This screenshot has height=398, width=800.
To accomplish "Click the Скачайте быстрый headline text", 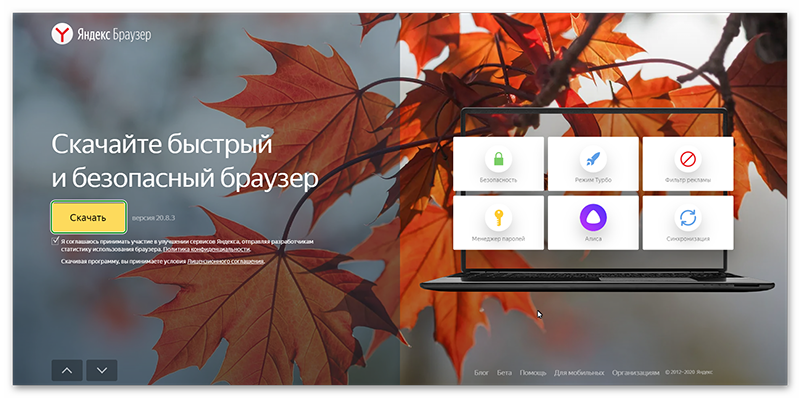I will coord(162,146).
